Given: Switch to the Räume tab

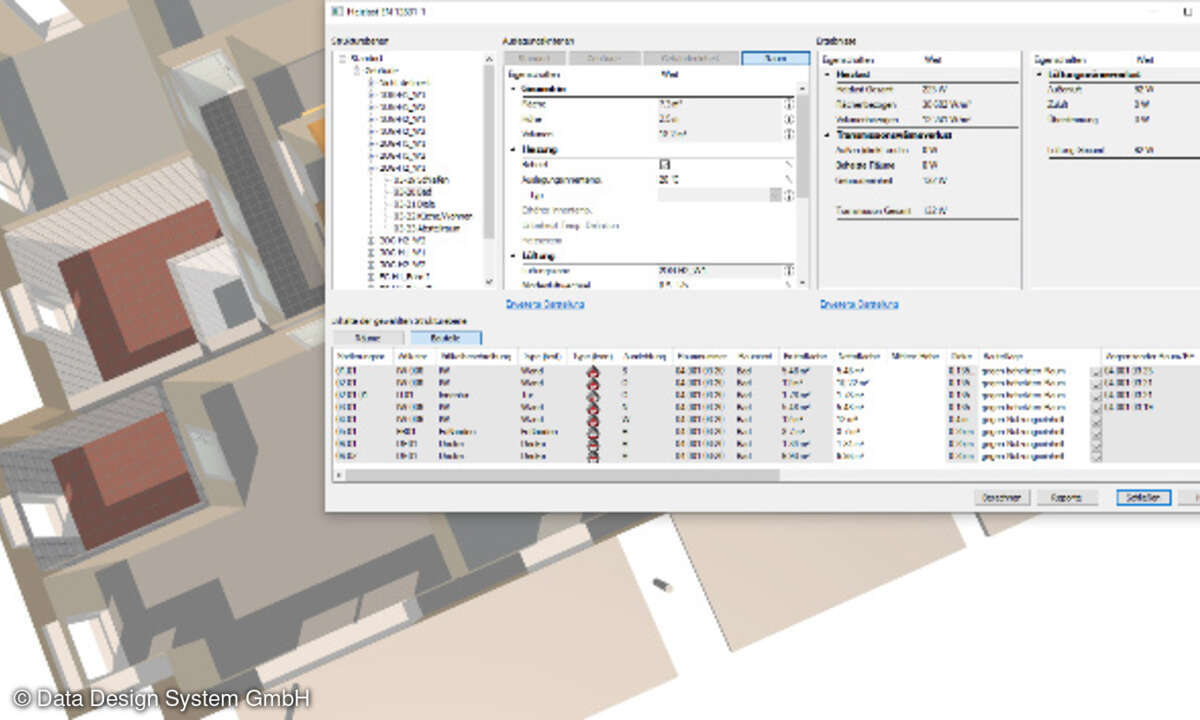Looking at the screenshot, I should [371, 338].
